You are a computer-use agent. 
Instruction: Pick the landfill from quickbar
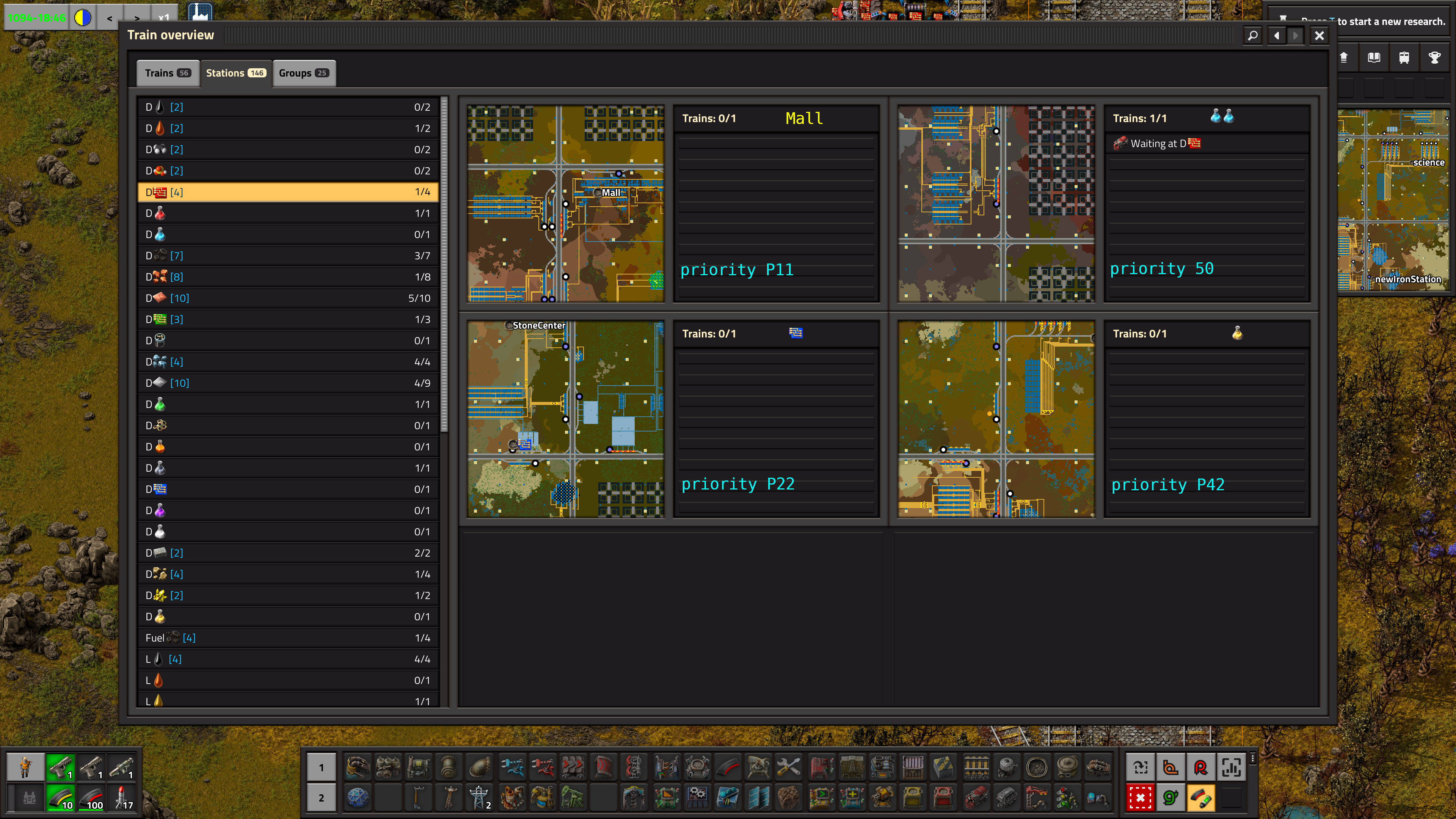pos(789,797)
